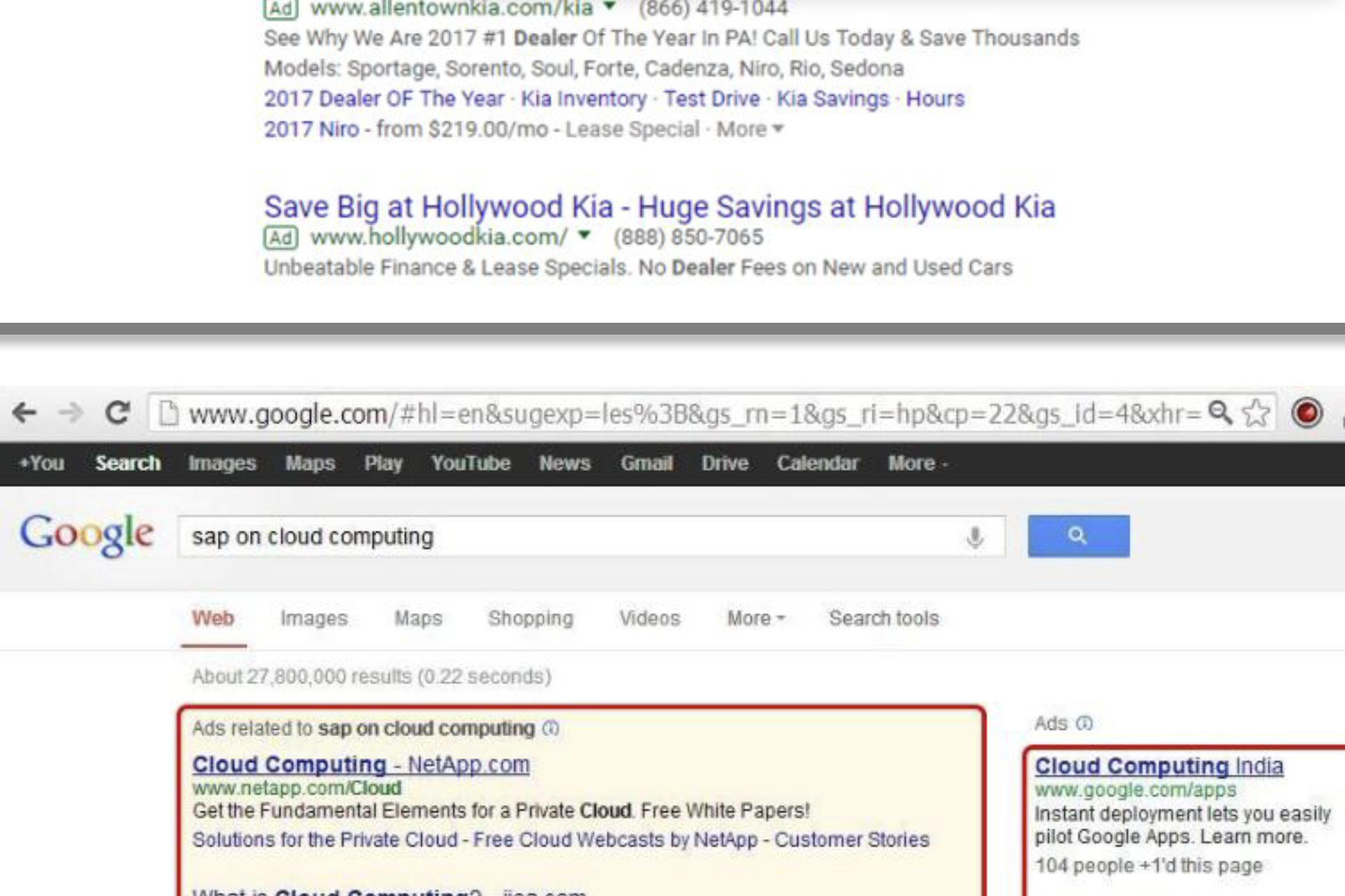Click the search box with sap query

[591, 537]
